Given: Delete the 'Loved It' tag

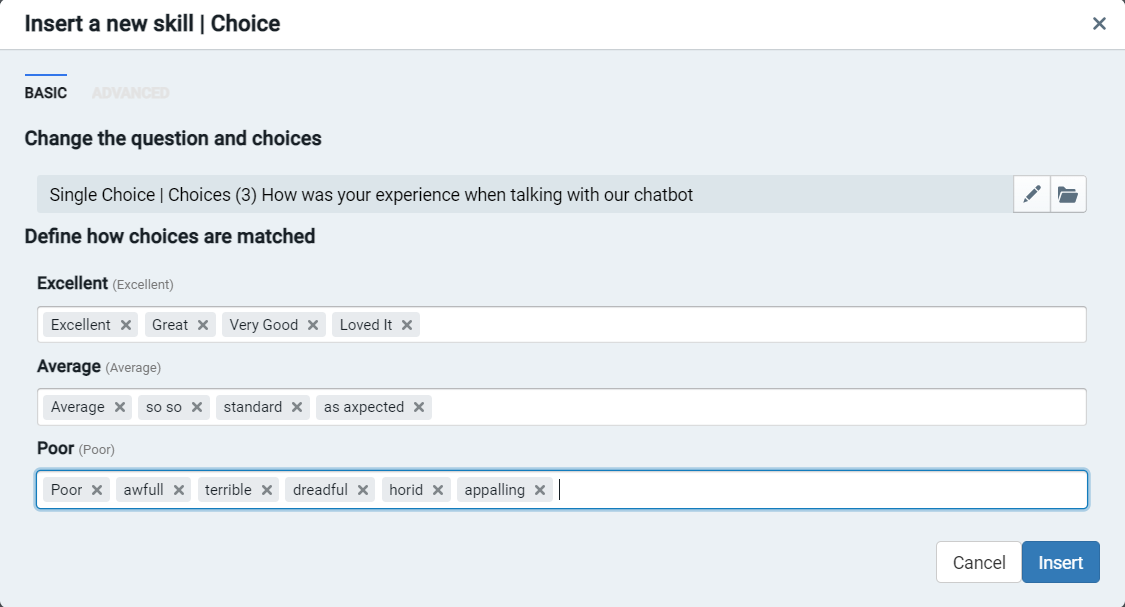Looking at the screenshot, I should (x=407, y=325).
